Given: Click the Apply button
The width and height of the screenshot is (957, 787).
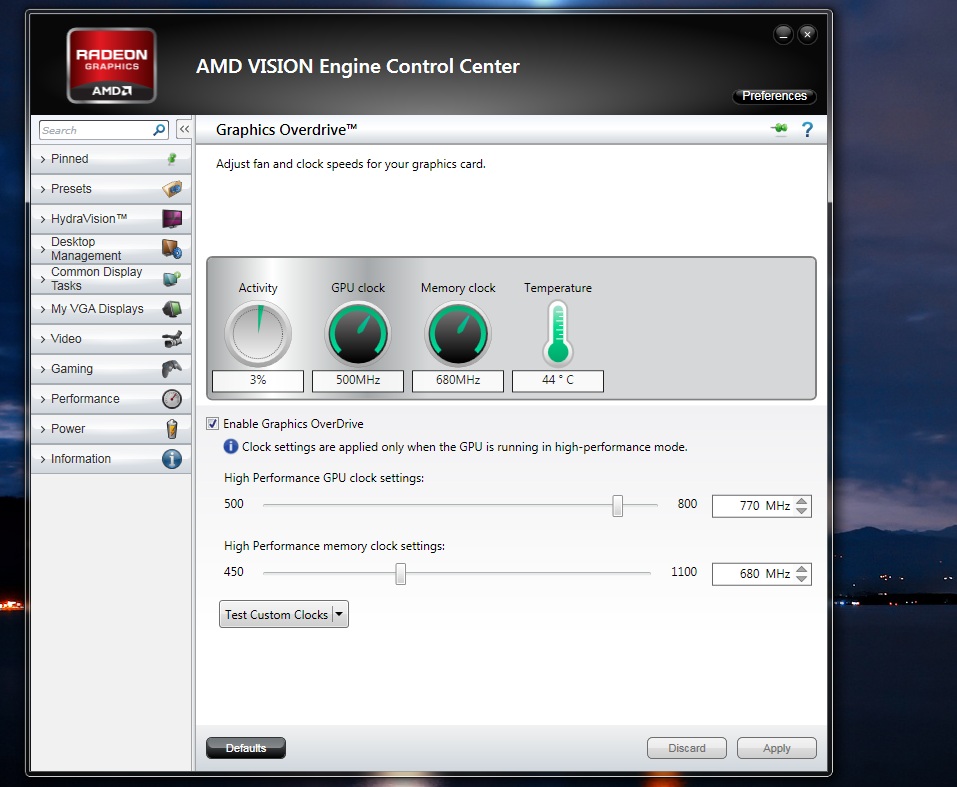Looking at the screenshot, I should [x=776, y=748].
